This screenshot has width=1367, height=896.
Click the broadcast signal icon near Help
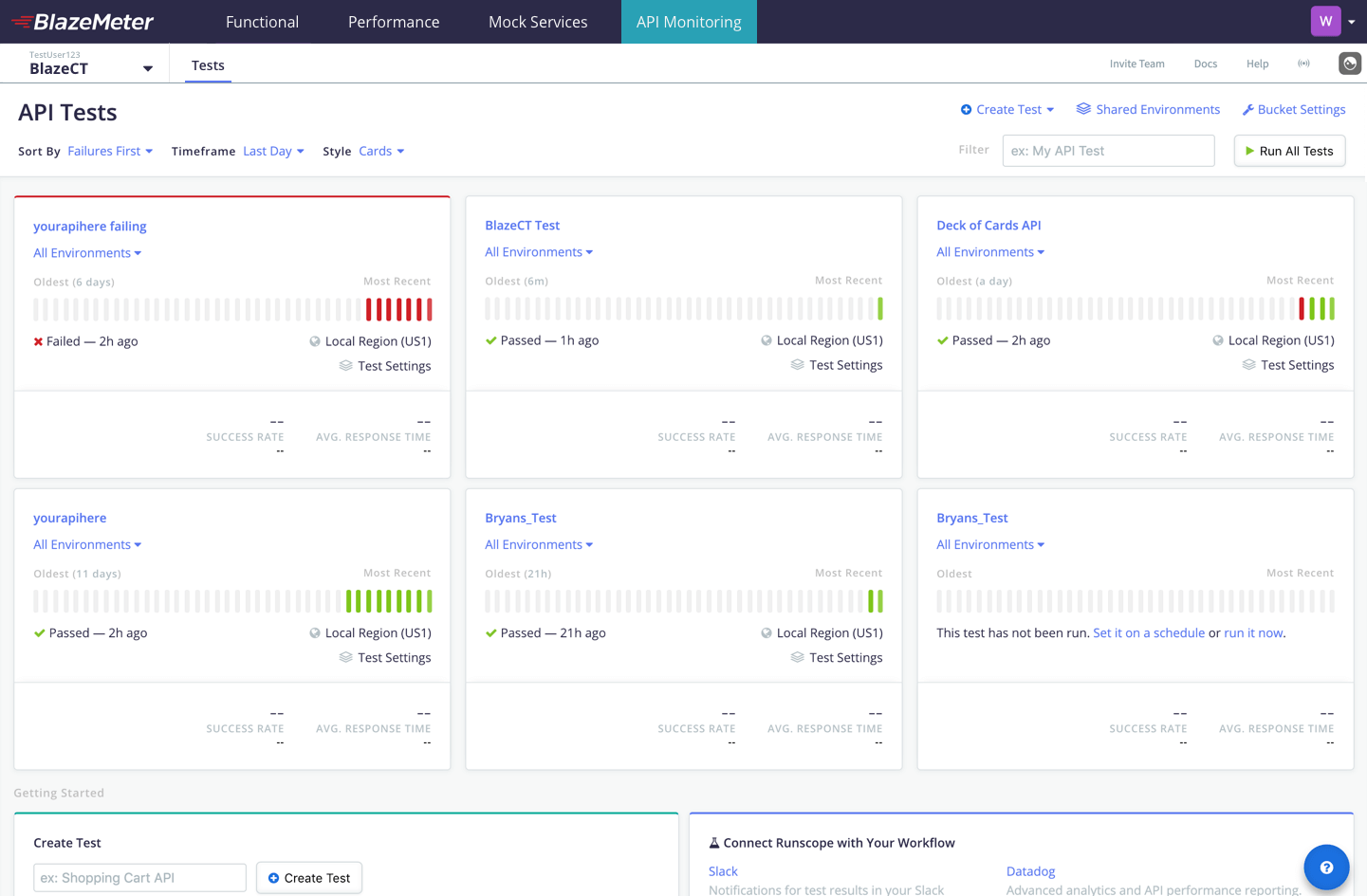1304,64
